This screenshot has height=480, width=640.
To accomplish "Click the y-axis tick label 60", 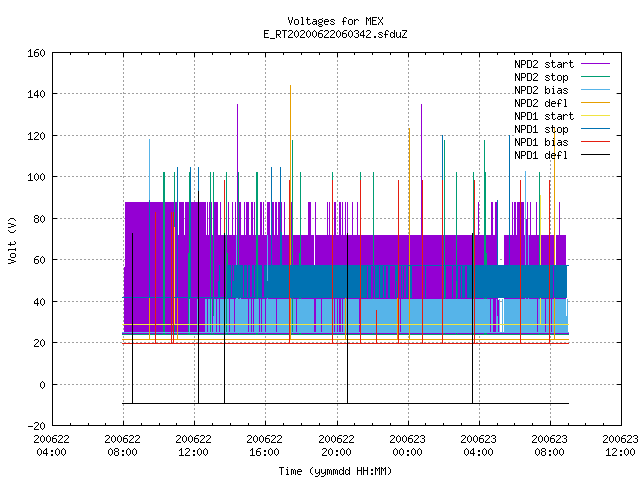I will point(39,260).
